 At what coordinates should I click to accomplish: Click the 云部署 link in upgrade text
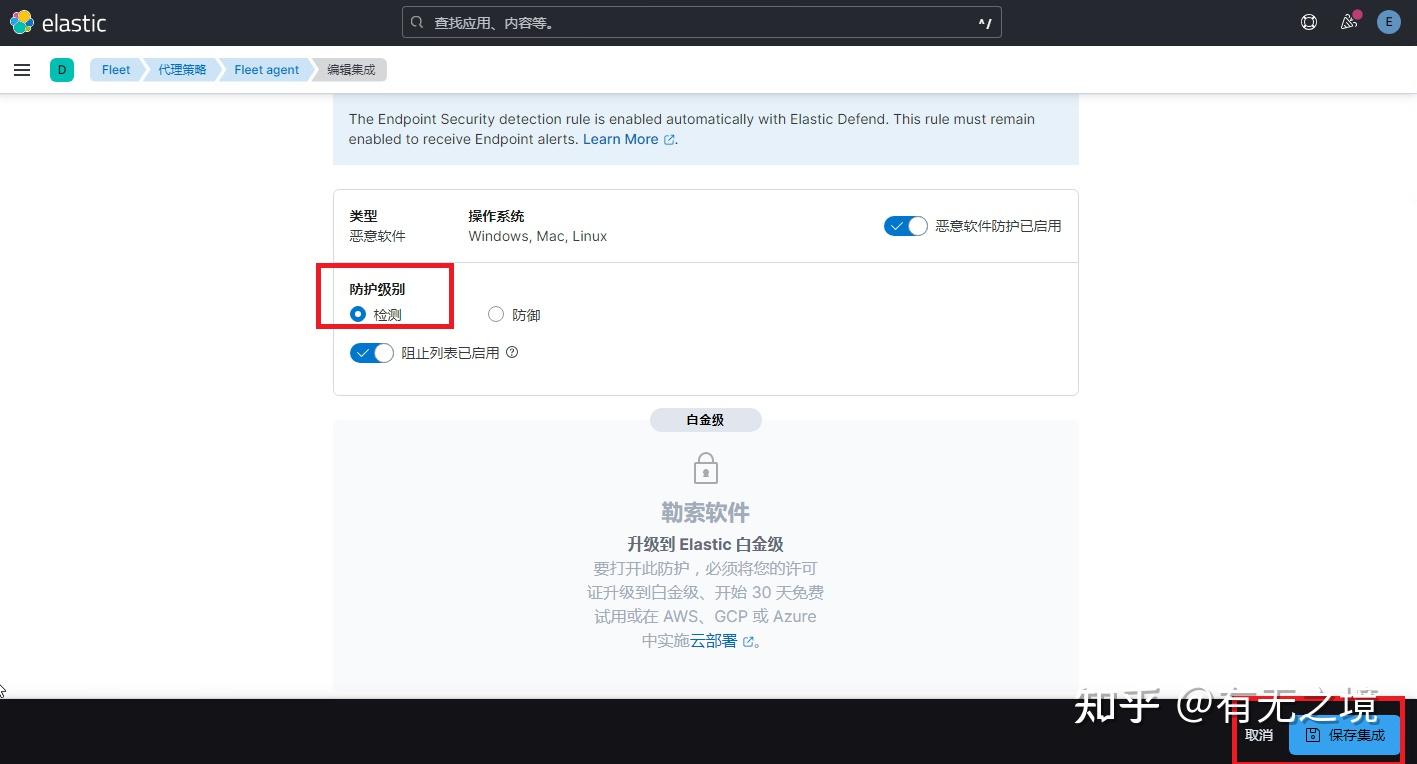[x=716, y=640]
